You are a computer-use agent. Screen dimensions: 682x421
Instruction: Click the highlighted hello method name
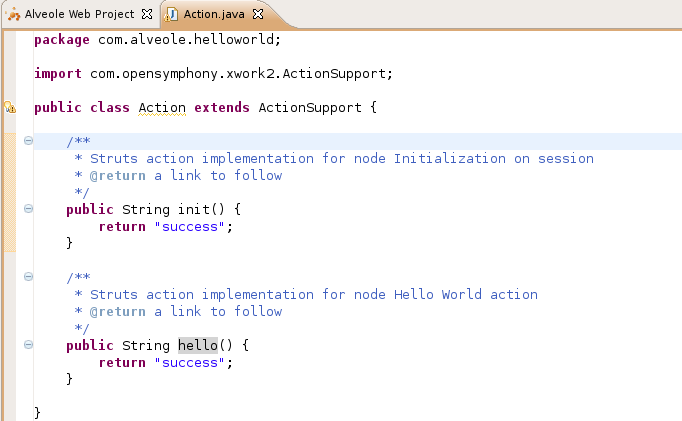(197, 345)
